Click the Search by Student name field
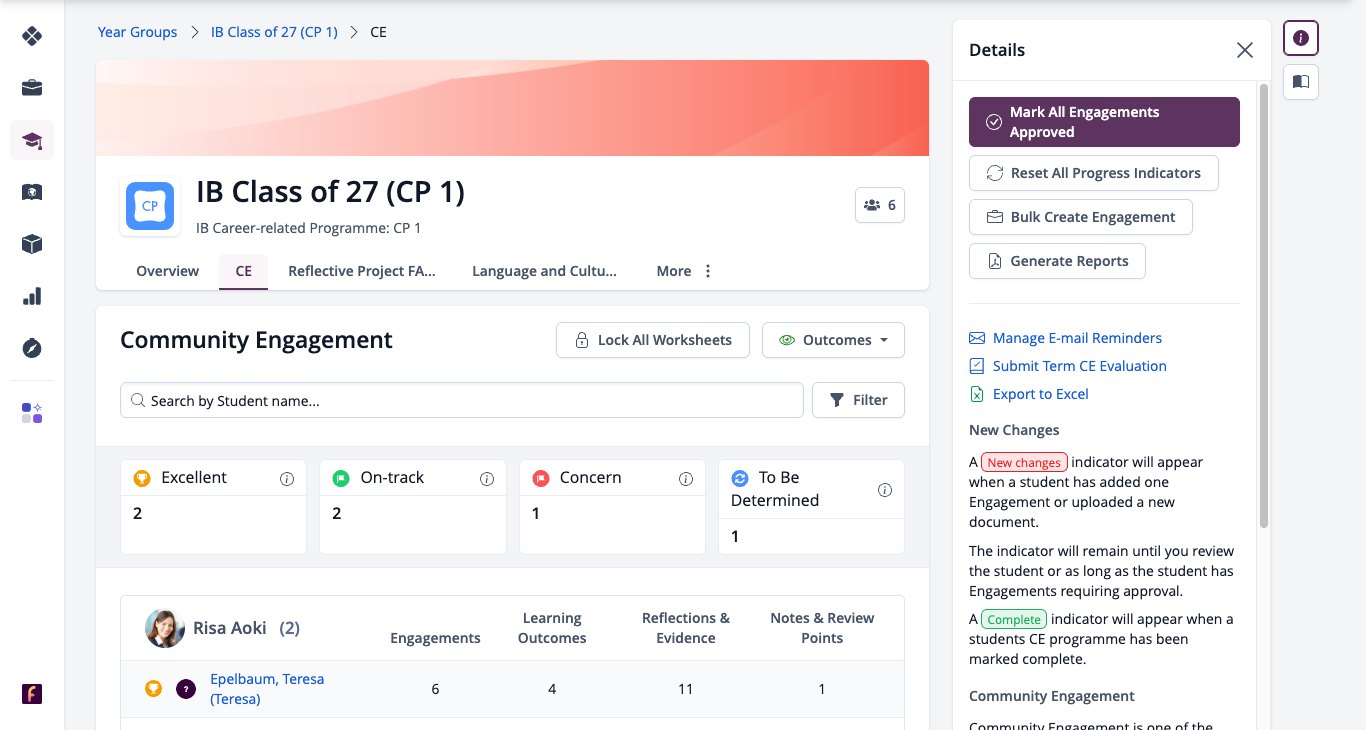The height and width of the screenshot is (730, 1366). click(462, 400)
